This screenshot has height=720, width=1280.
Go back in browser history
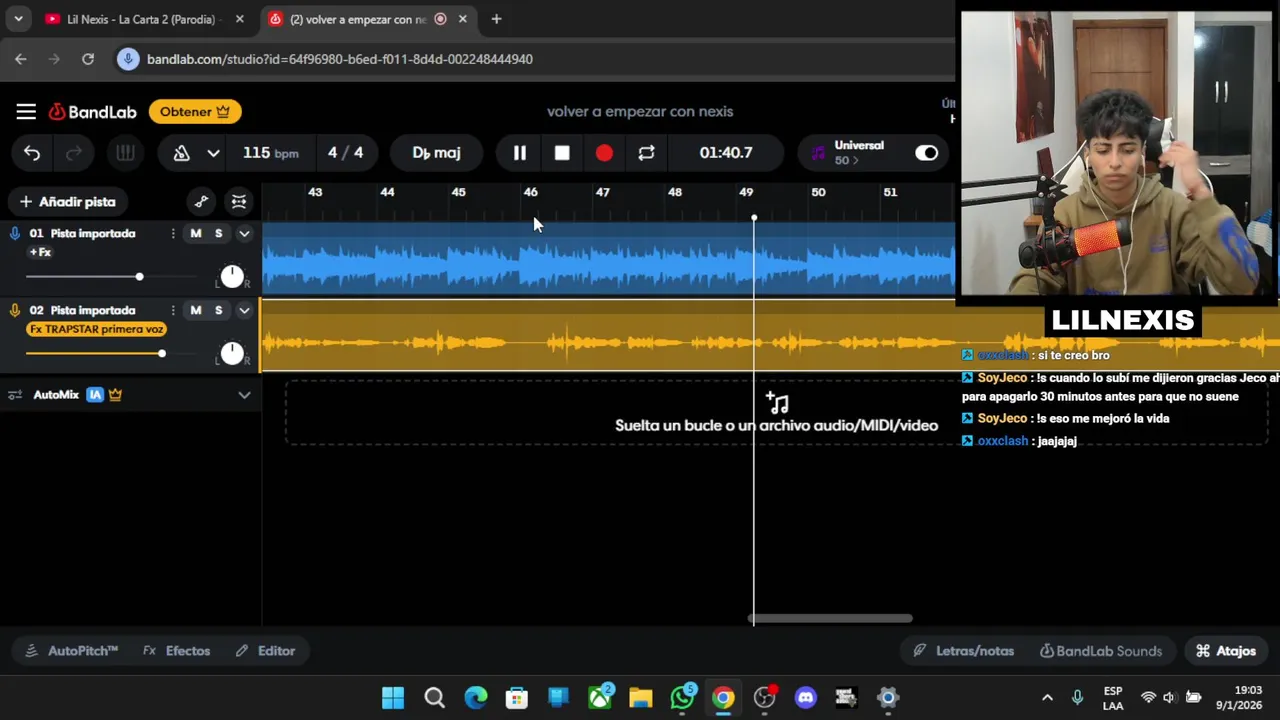point(21,59)
